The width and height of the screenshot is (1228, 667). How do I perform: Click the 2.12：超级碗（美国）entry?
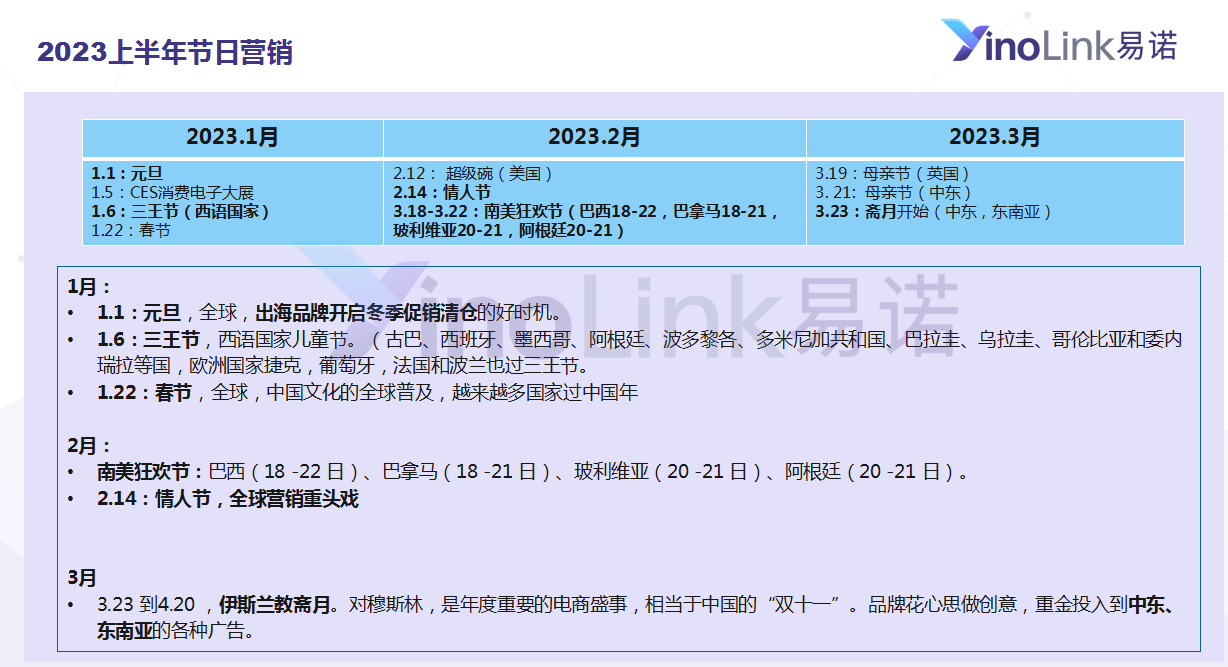point(472,173)
